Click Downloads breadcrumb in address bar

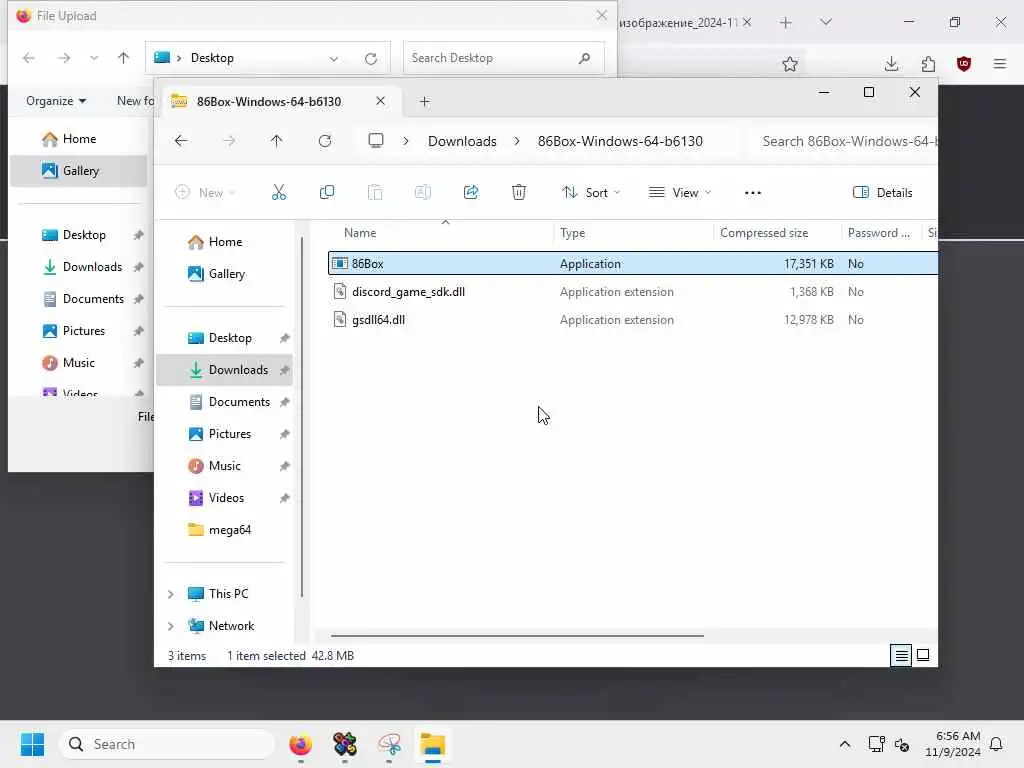(x=462, y=141)
